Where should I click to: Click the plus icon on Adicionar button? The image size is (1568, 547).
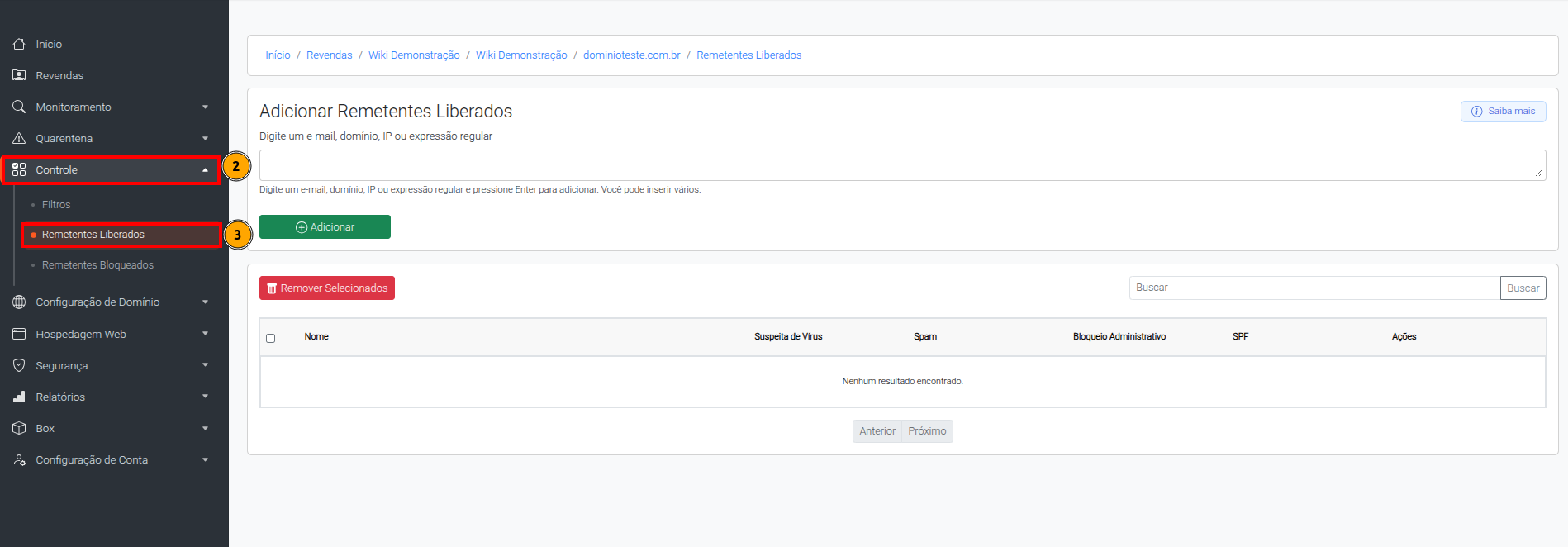(302, 227)
